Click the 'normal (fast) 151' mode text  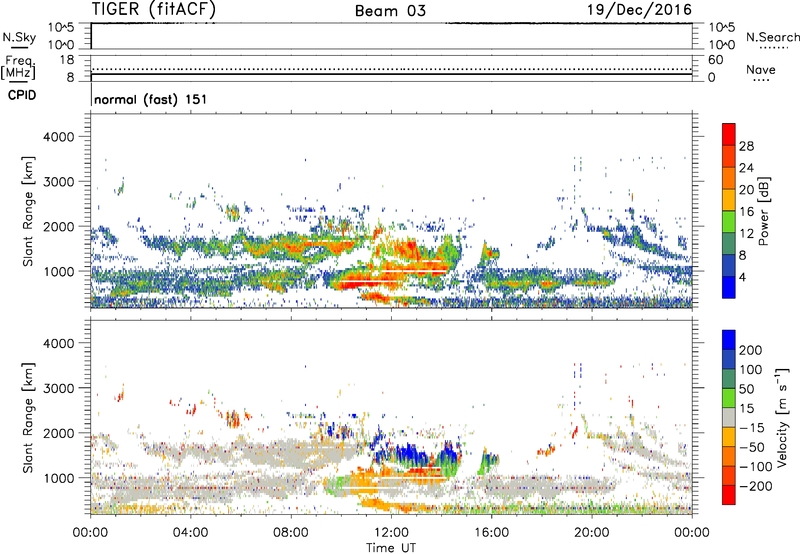[151, 99]
